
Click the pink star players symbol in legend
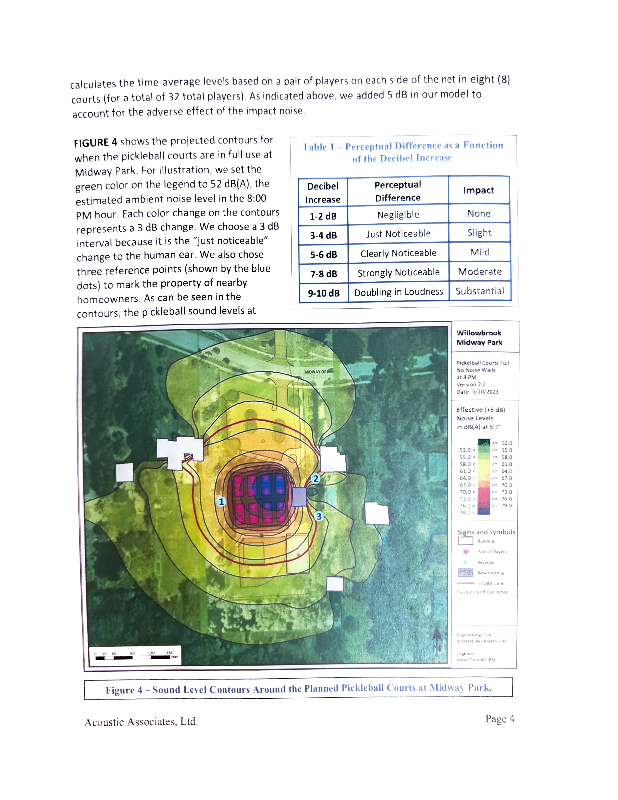coord(465,552)
